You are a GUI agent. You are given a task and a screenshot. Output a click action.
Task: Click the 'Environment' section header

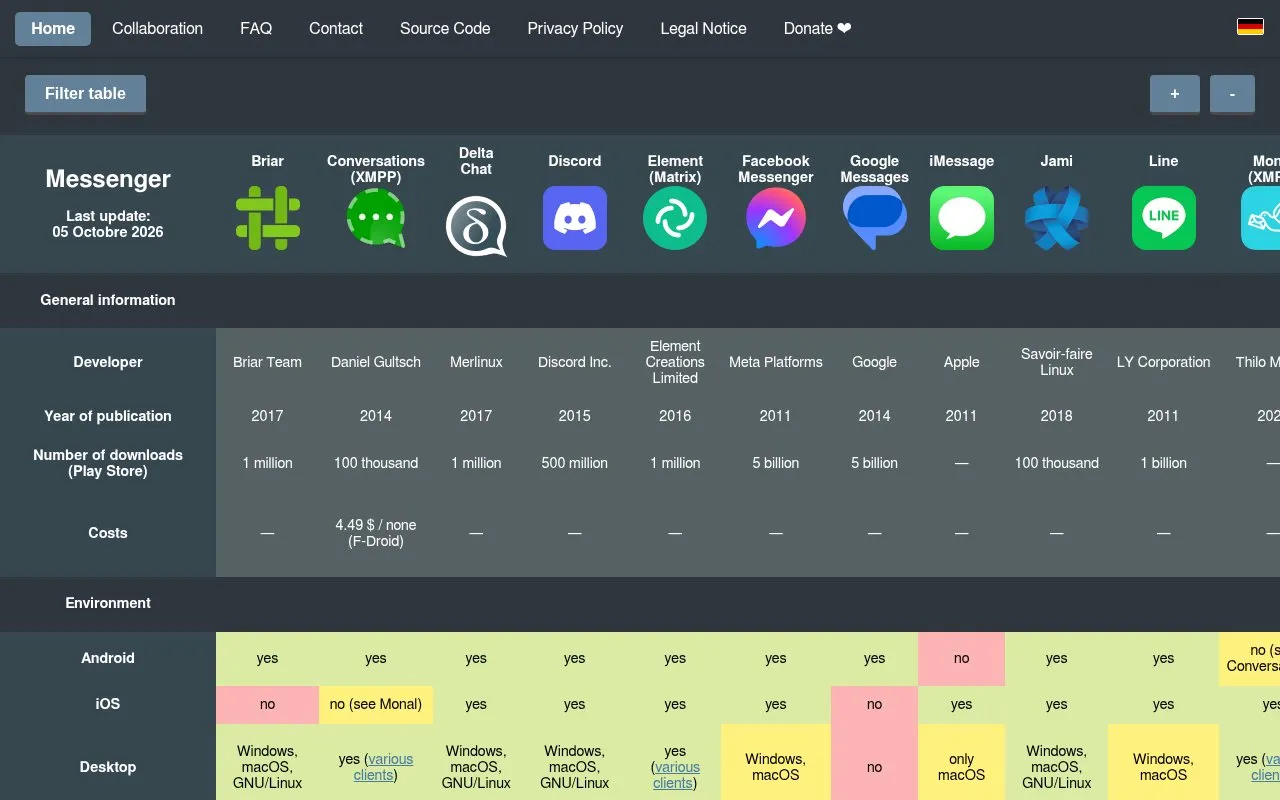108,603
